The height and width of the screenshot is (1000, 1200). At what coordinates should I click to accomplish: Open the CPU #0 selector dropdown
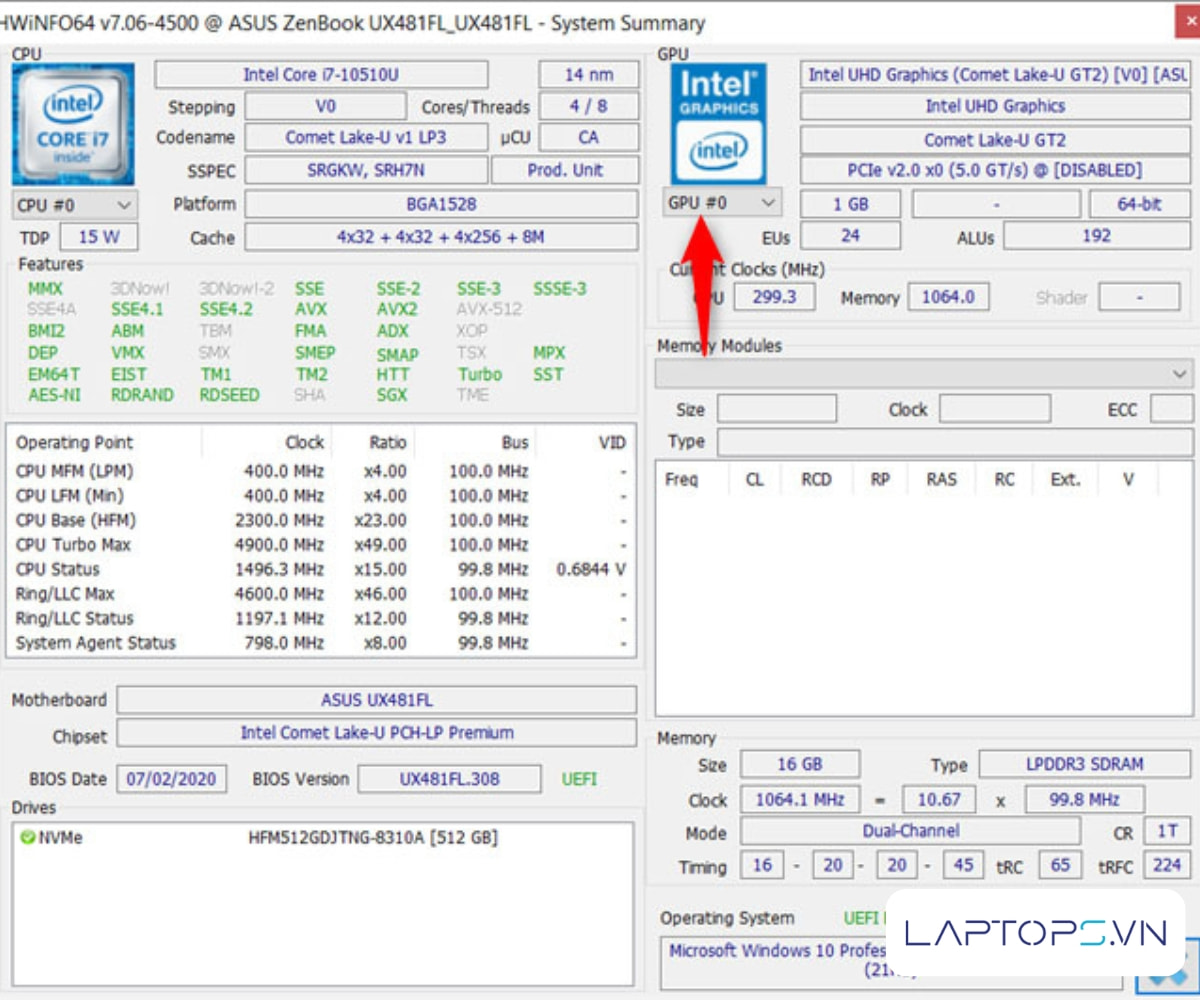point(75,205)
